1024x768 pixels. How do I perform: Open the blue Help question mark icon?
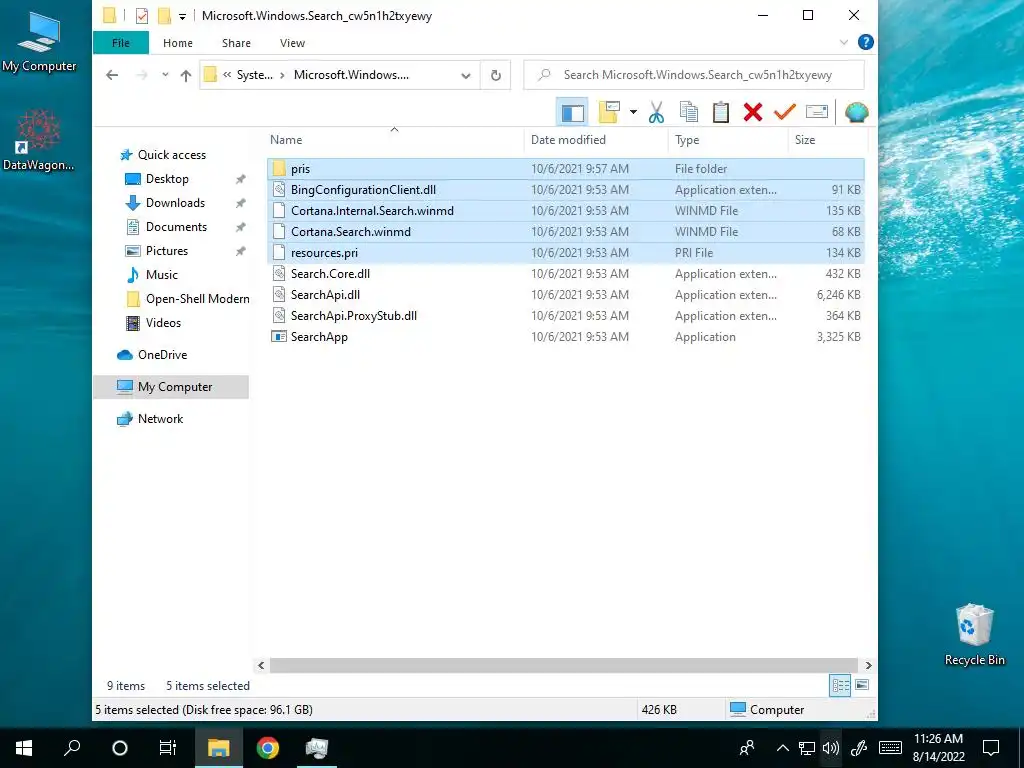pyautogui.click(x=865, y=42)
